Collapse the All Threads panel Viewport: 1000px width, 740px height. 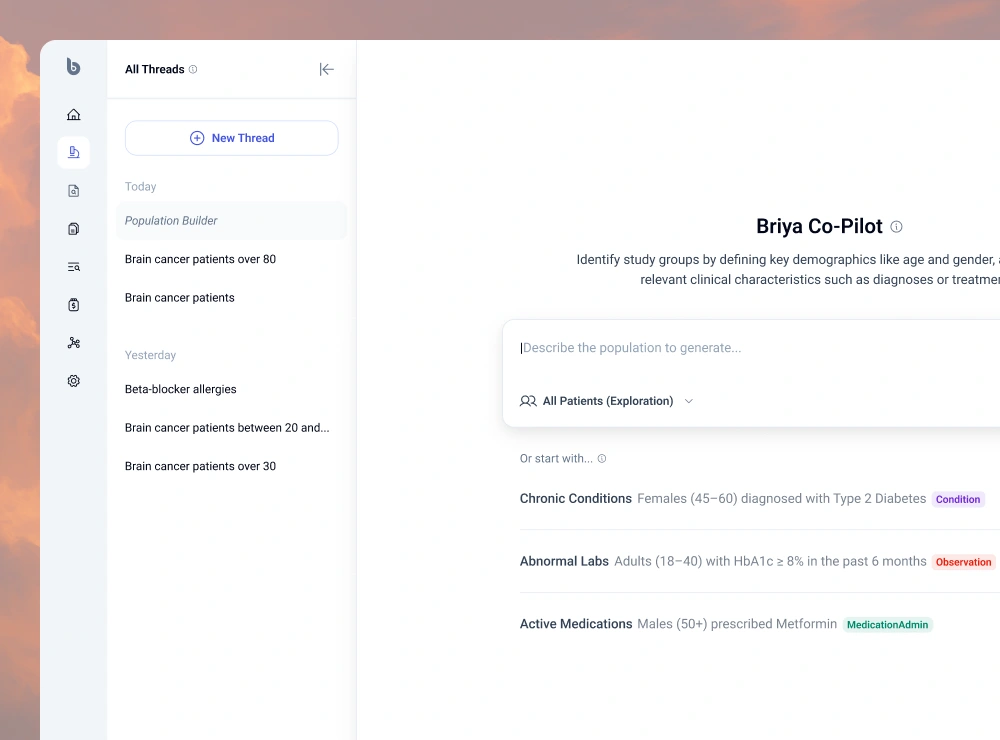[326, 69]
